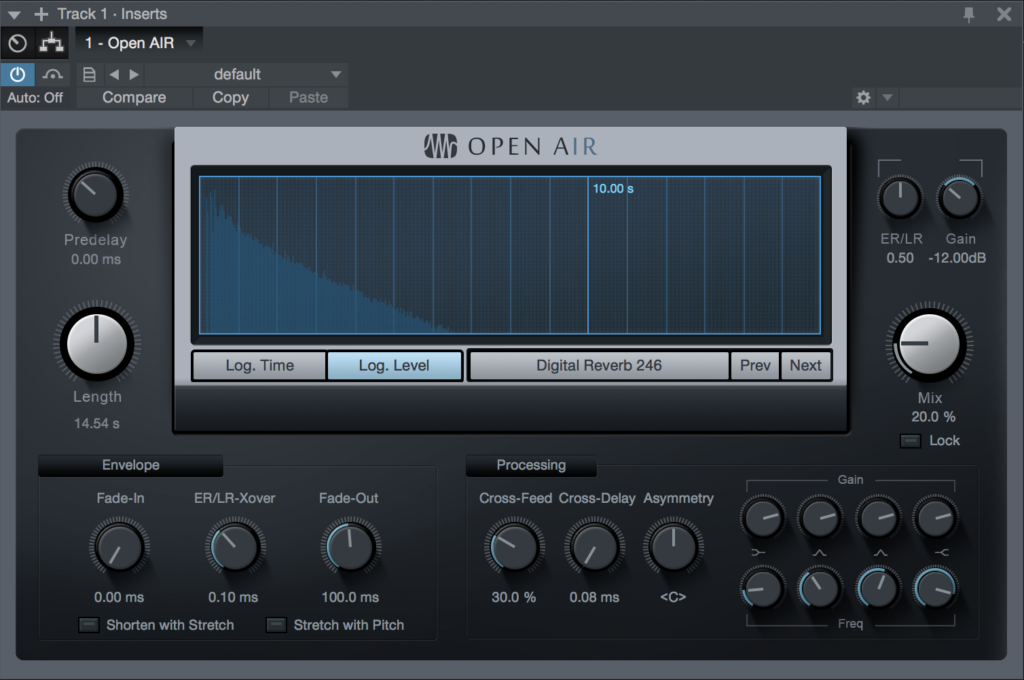Click the Fade-In value 0.00 ms

pyautogui.click(x=119, y=597)
